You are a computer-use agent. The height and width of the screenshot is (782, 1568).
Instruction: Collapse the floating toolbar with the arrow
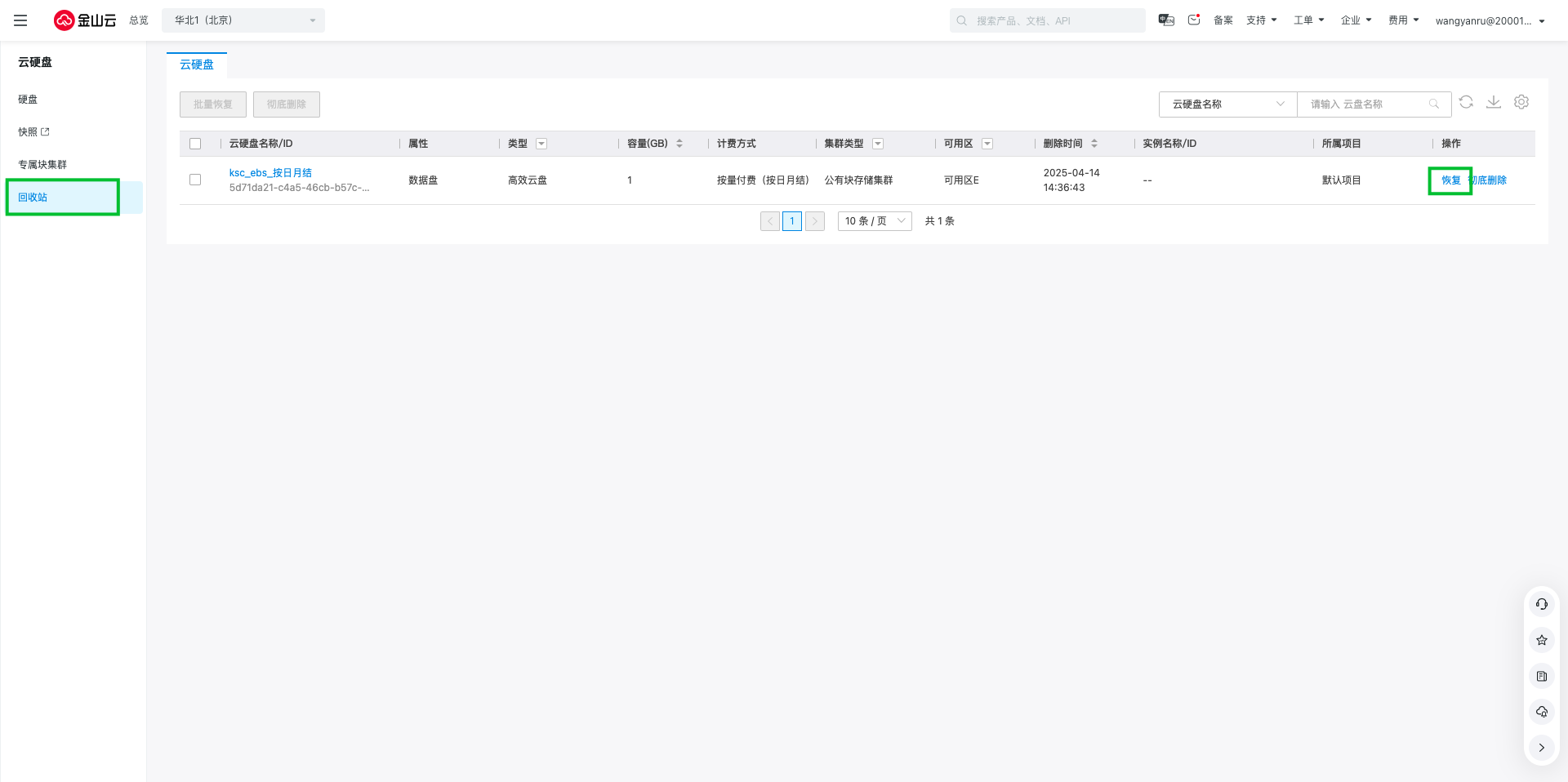pyautogui.click(x=1542, y=748)
